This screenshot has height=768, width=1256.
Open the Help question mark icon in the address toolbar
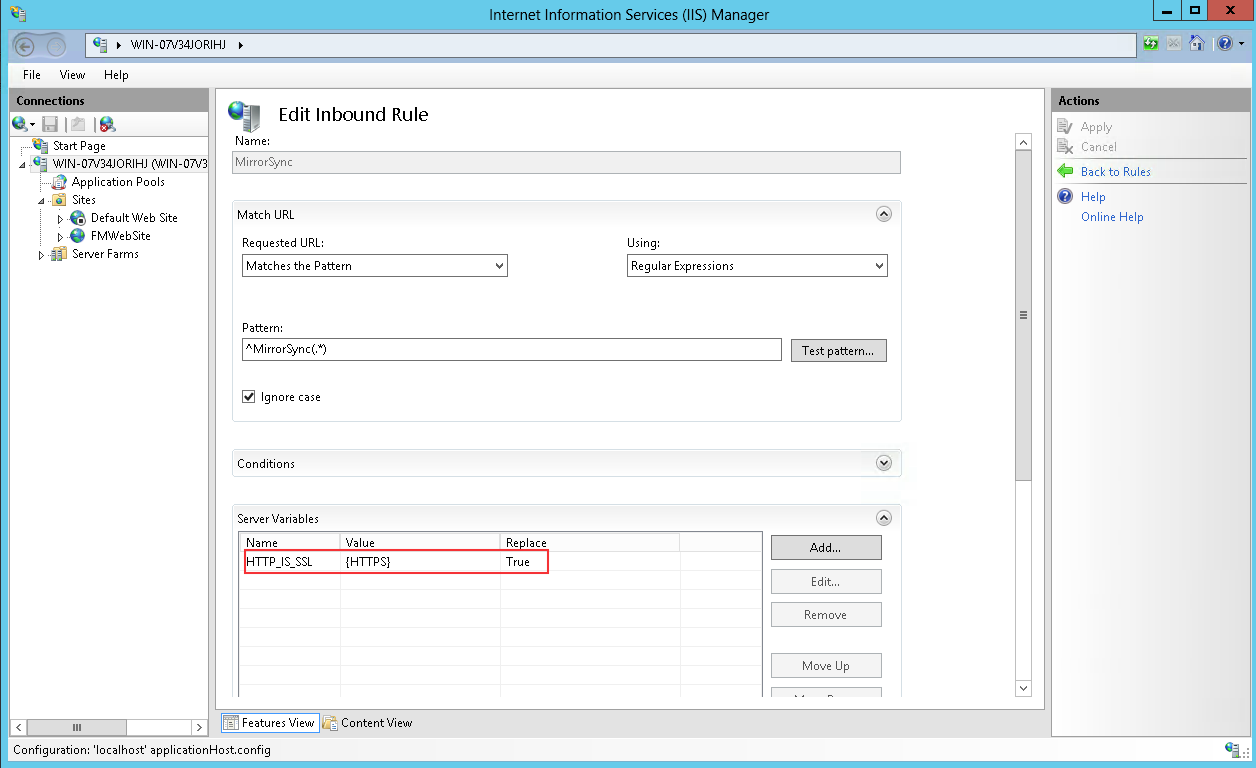coord(1224,44)
